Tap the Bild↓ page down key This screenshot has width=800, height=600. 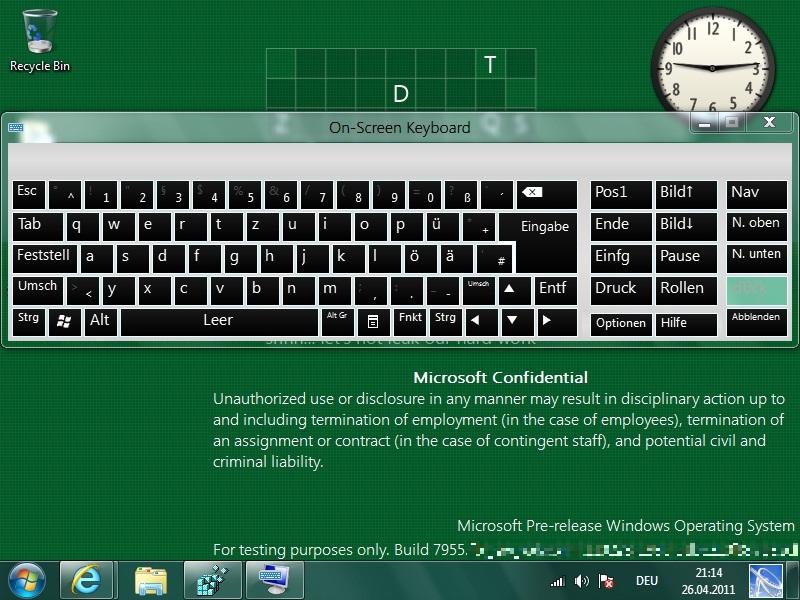[686, 227]
